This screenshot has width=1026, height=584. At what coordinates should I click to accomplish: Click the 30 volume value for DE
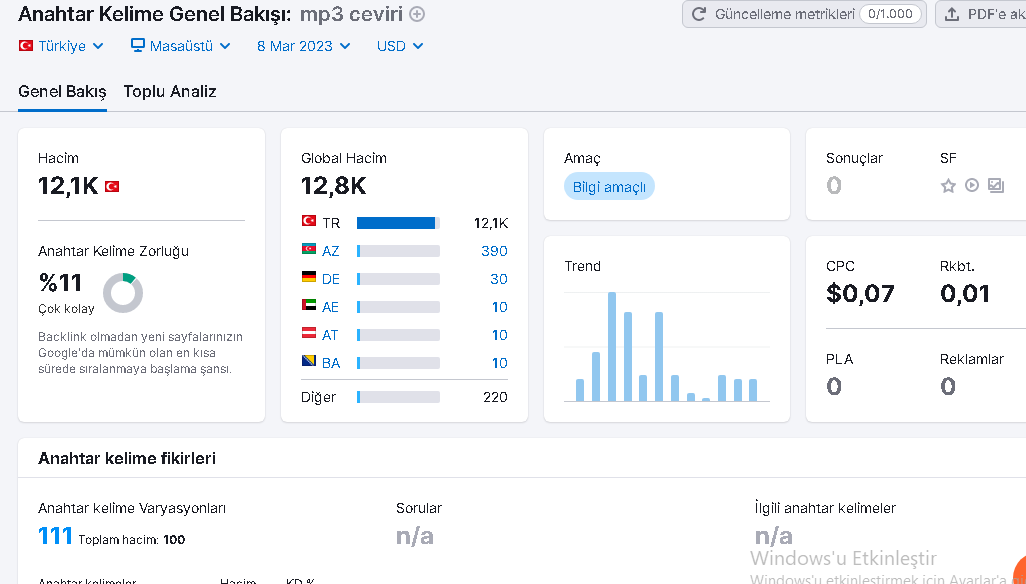click(499, 279)
